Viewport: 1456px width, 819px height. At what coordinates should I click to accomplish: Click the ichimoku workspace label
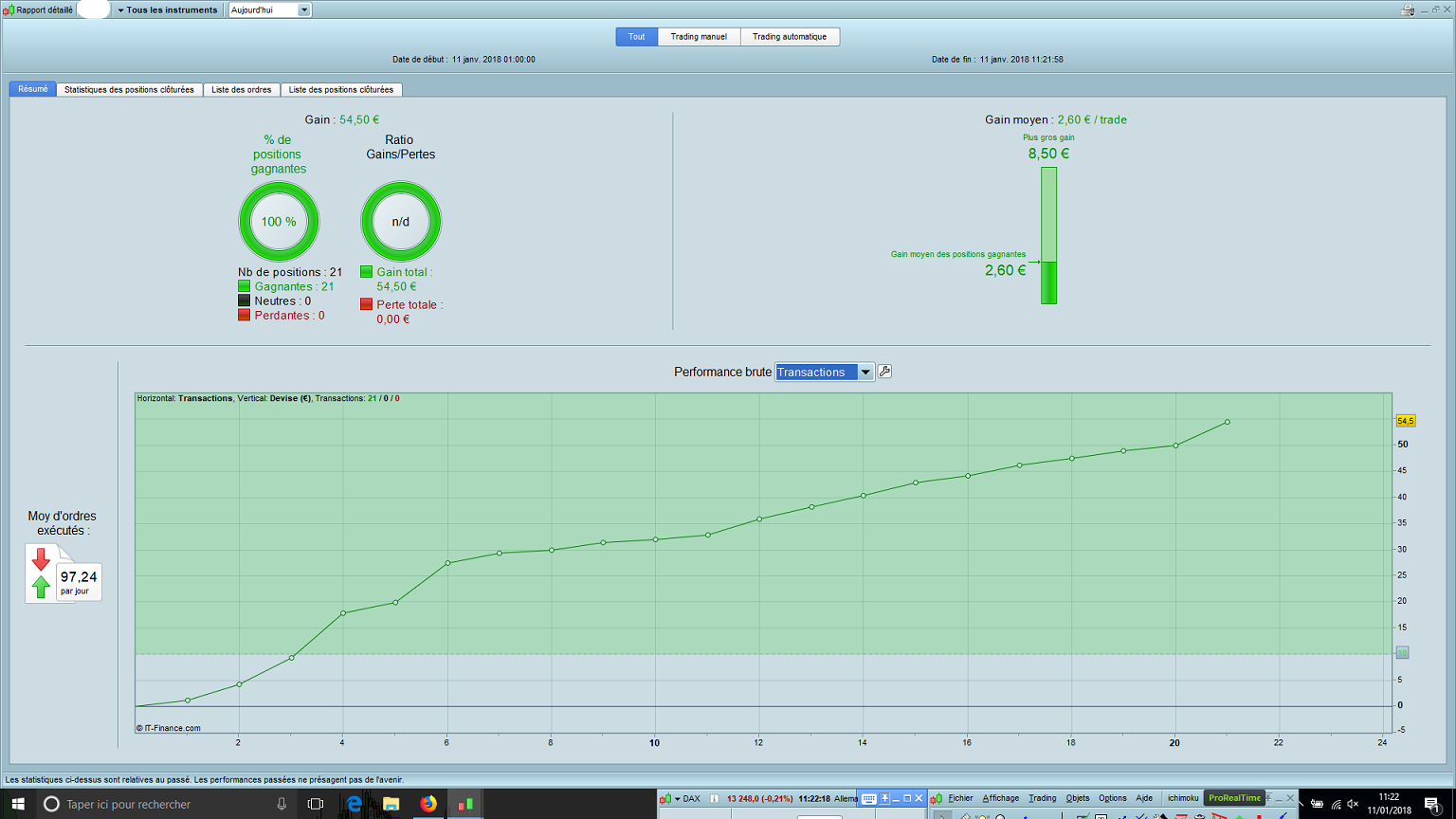tap(1183, 798)
